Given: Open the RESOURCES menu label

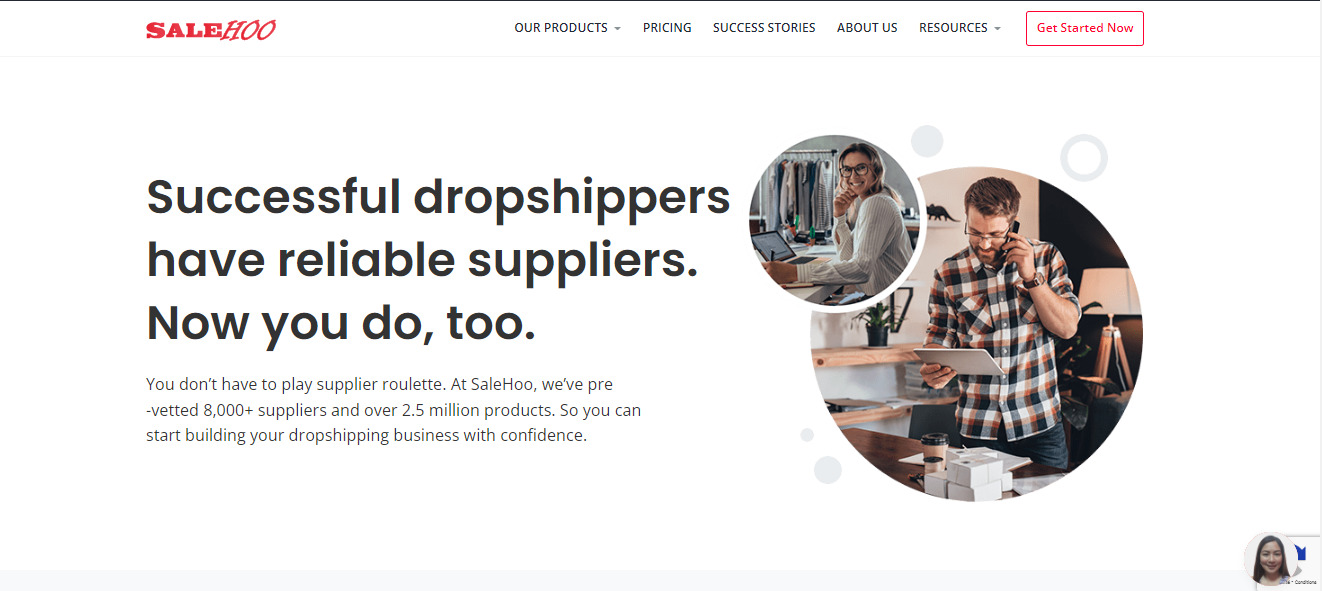Looking at the screenshot, I should pyautogui.click(x=953, y=28).
